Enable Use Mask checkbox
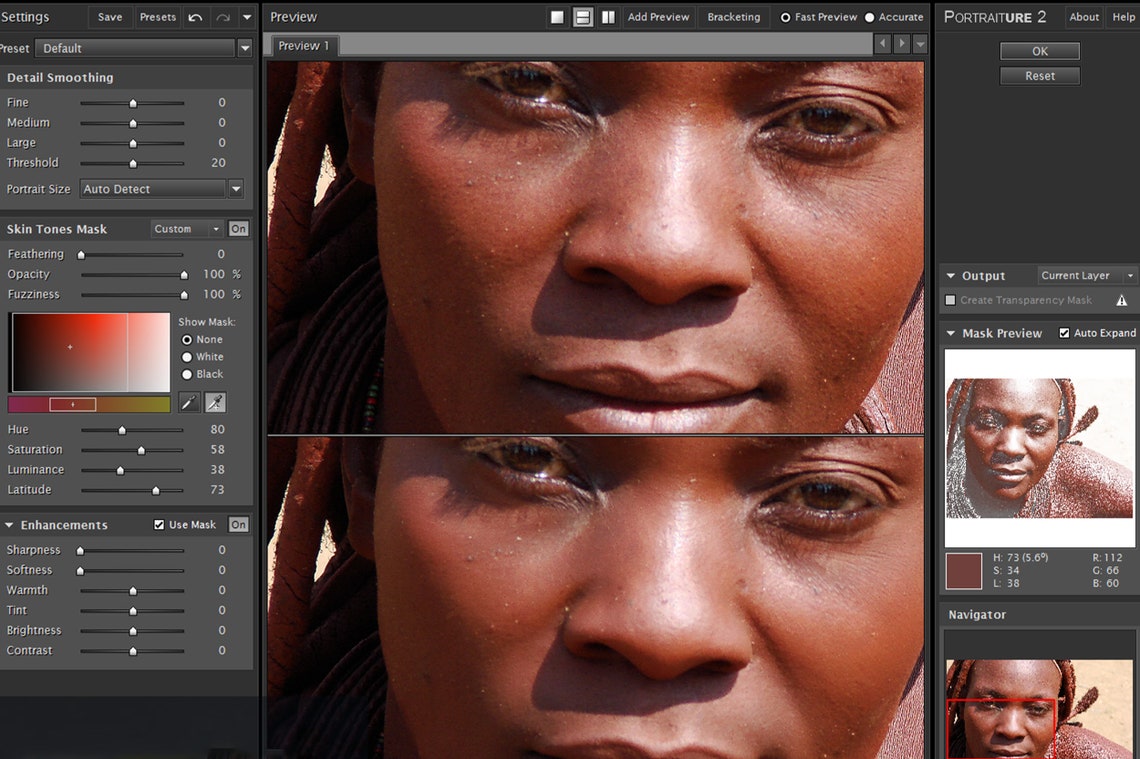This screenshot has width=1140, height=759. click(159, 525)
